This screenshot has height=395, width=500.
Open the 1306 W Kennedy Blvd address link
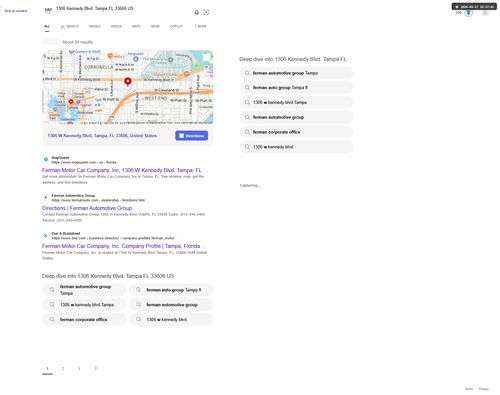tap(102, 136)
